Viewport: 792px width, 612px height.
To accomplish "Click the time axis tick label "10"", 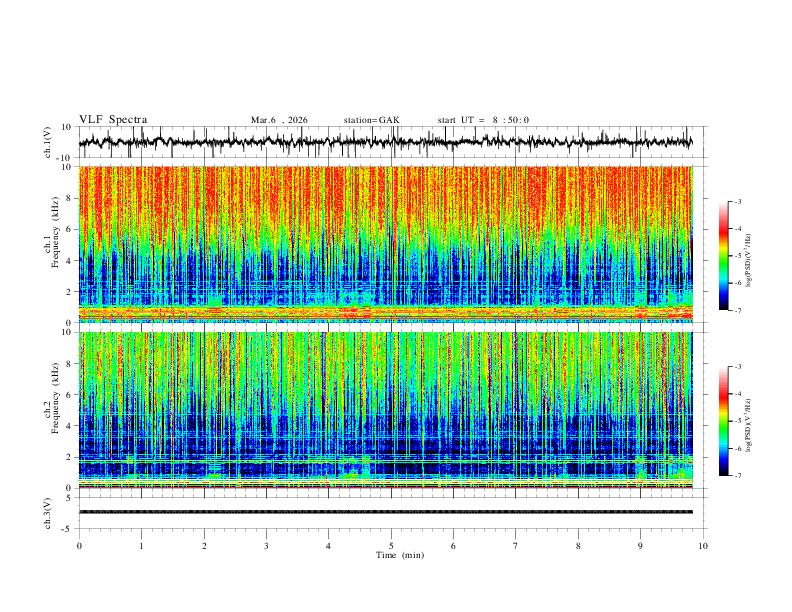I will (x=703, y=546).
